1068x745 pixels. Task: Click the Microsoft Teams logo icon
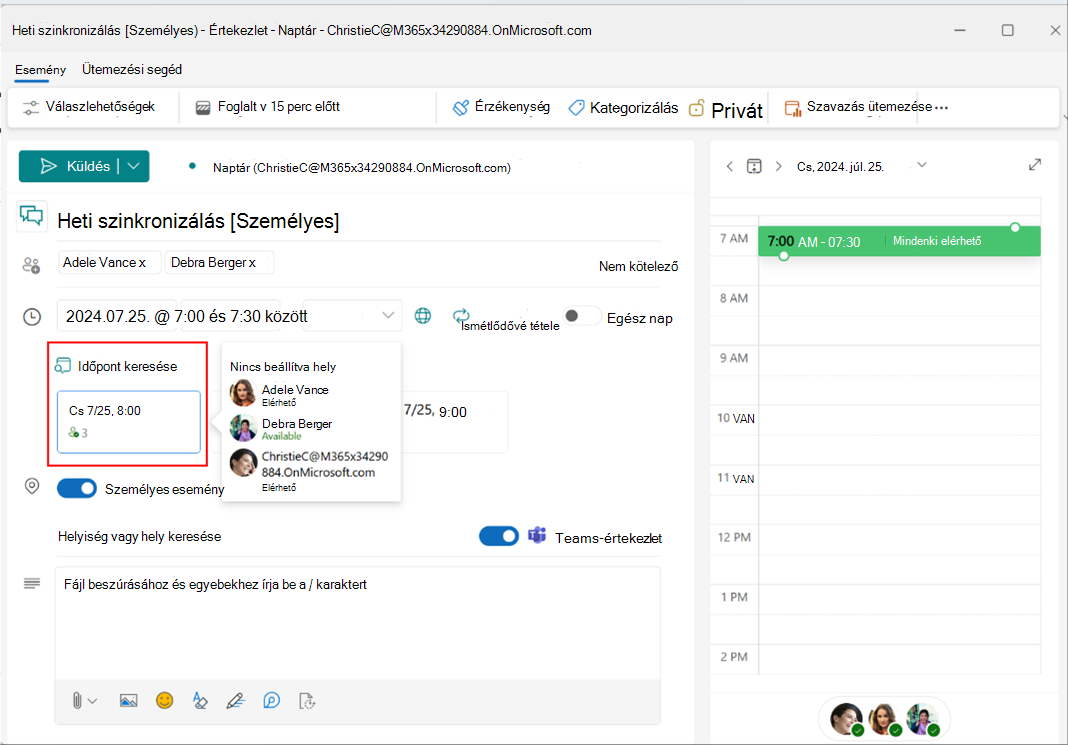pyautogui.click(x=537, y=536)
